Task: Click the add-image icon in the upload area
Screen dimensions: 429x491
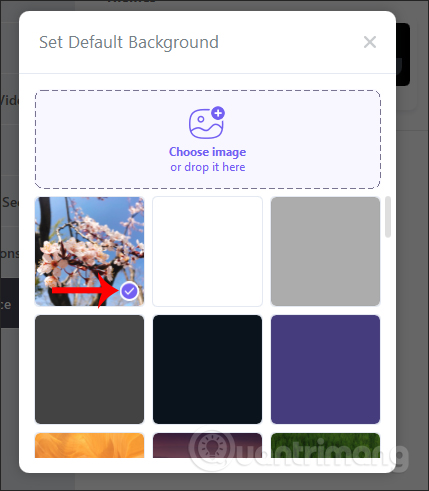Action: click(x=206, y=123)
